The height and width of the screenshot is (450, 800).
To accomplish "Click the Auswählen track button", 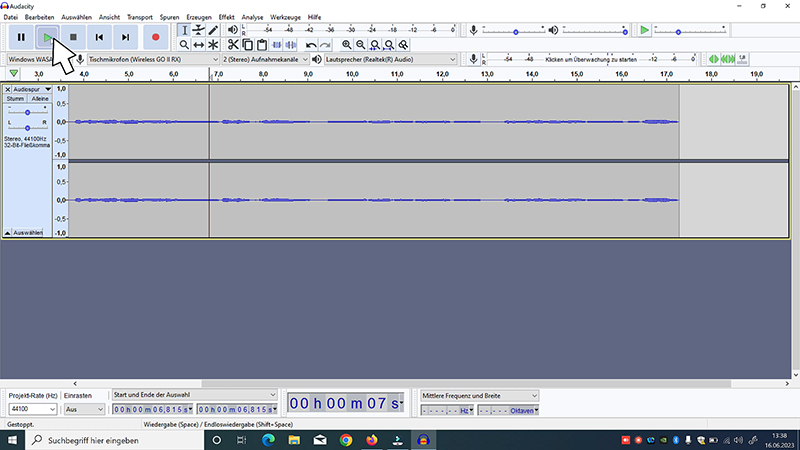I will [x=28, y=233].
